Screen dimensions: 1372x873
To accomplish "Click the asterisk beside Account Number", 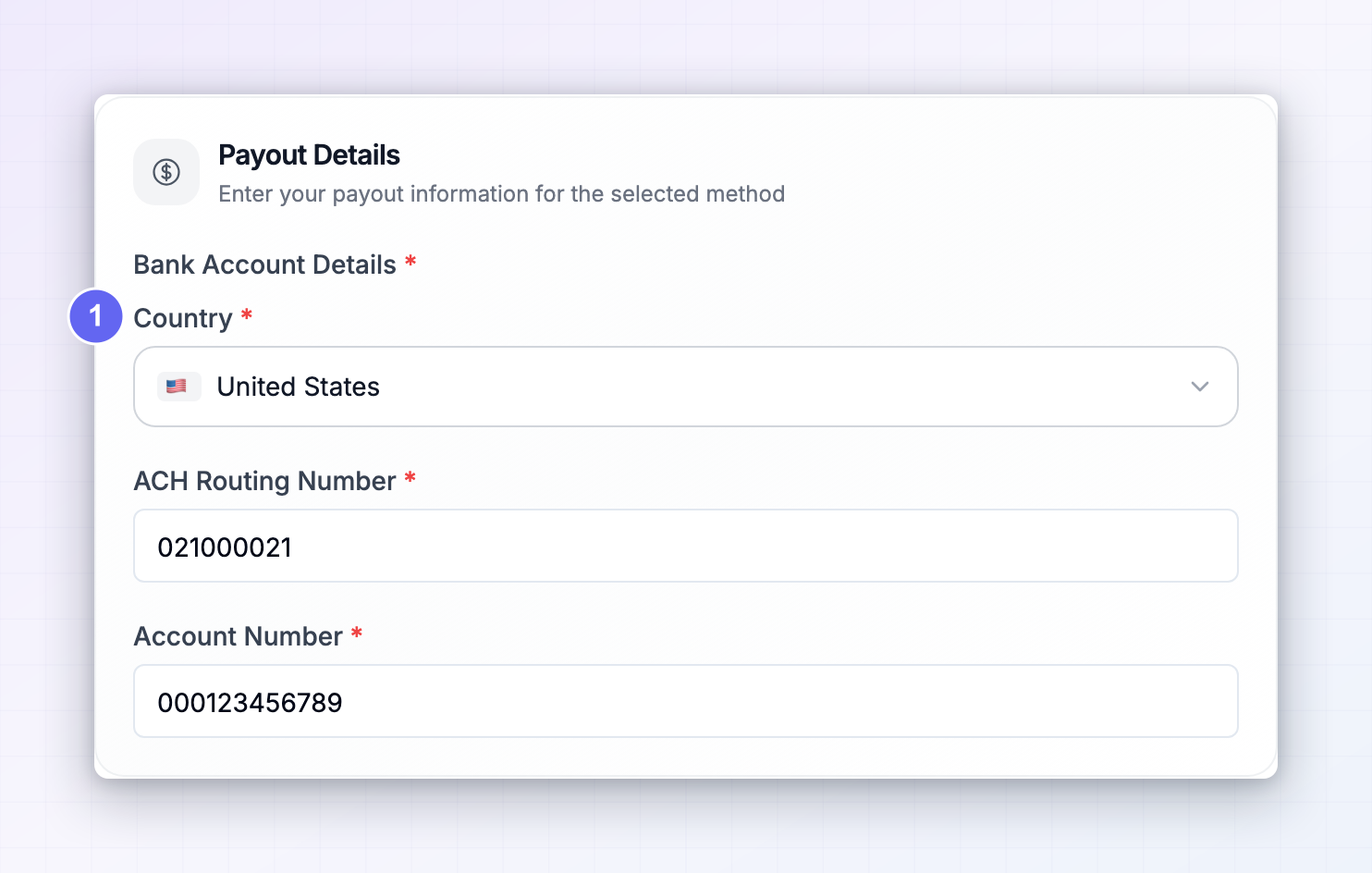I will (x=357, y=633).
